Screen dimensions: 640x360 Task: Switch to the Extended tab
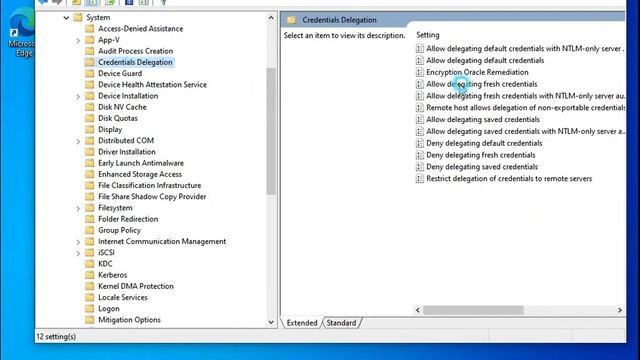(x=302, y=323)
